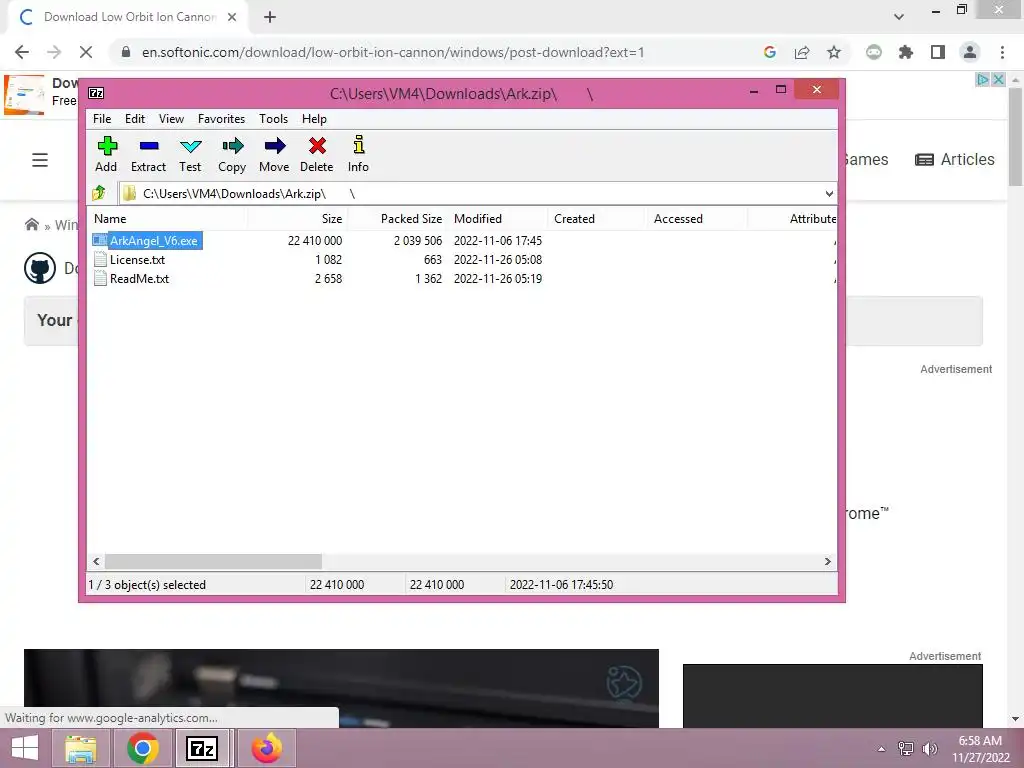This screenshot has height=768, width=1024.
Task: Open the Edit menu
Action: click(135, 119)
